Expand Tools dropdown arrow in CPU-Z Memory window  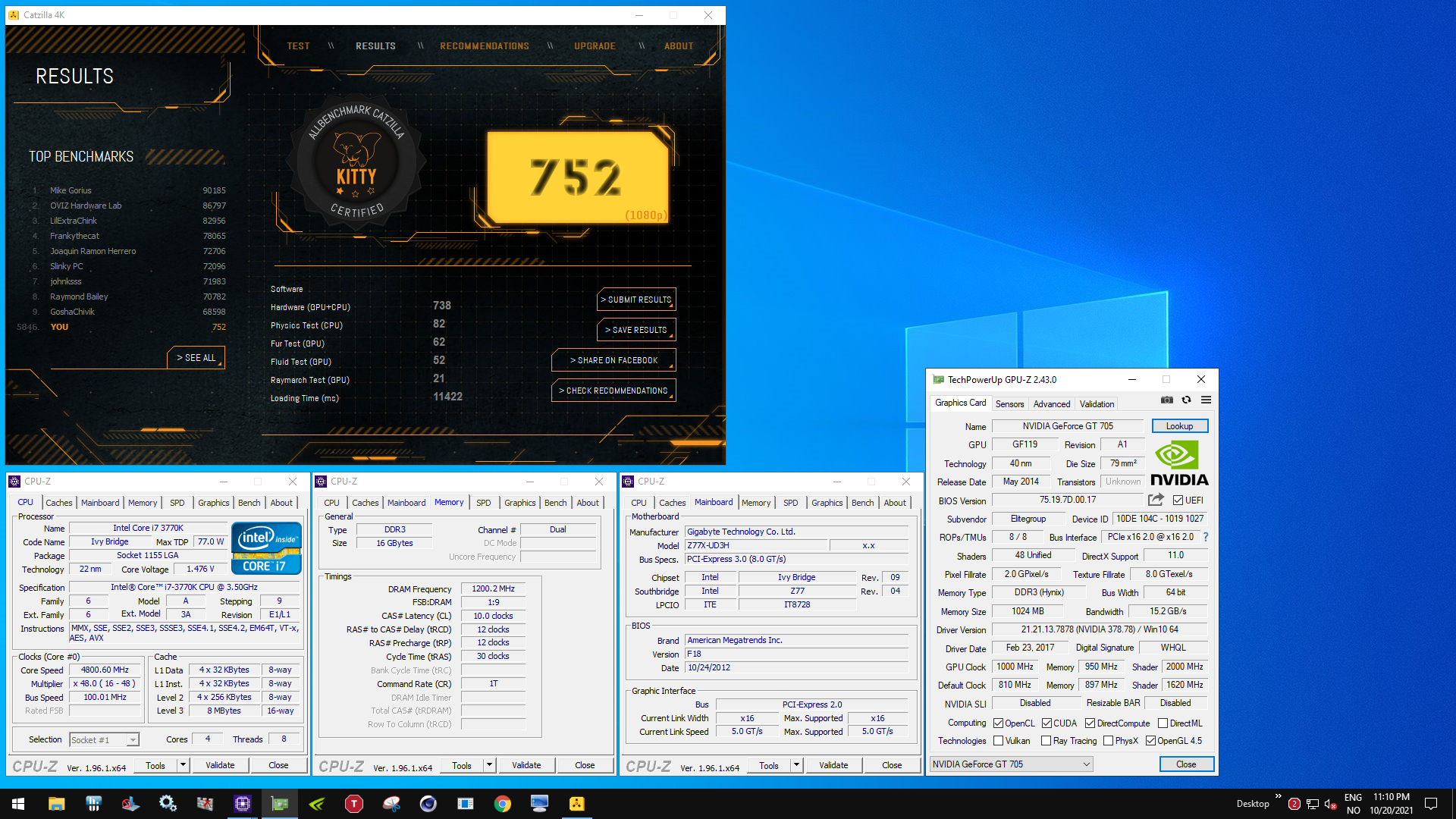tap(489, 765)
